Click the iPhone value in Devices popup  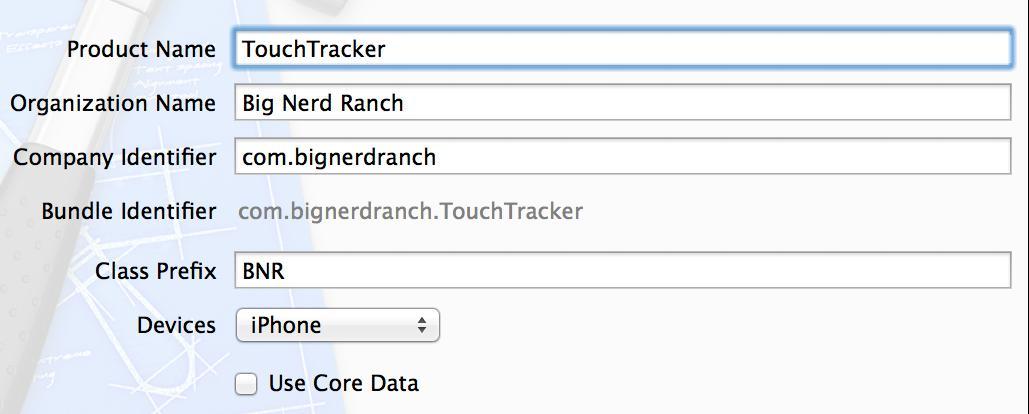pyautogui.click(x=286, y=325)
